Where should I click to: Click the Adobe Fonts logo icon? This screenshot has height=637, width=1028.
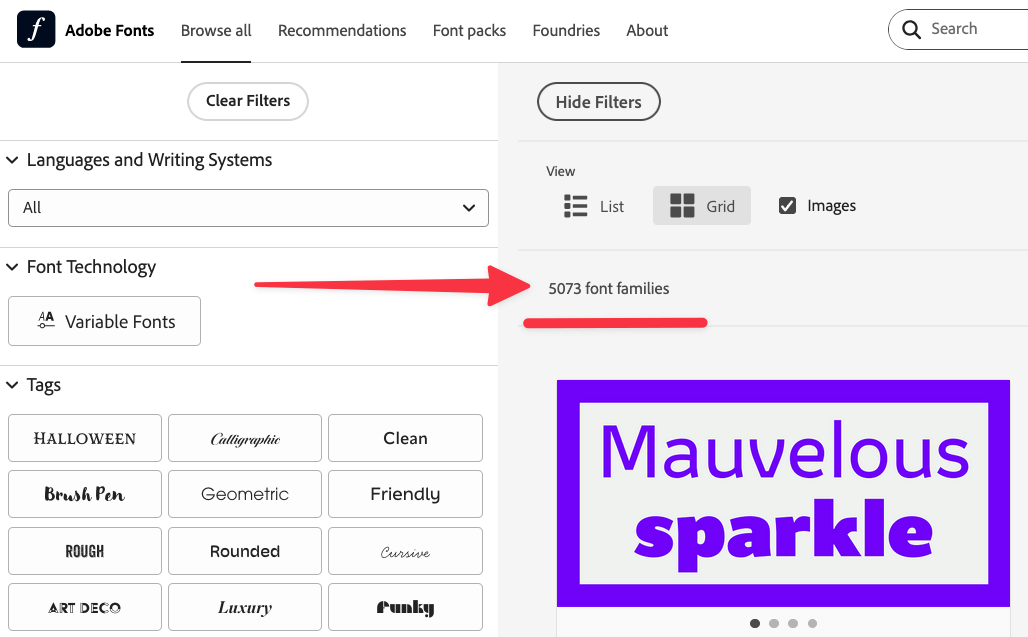click(34, 29)
